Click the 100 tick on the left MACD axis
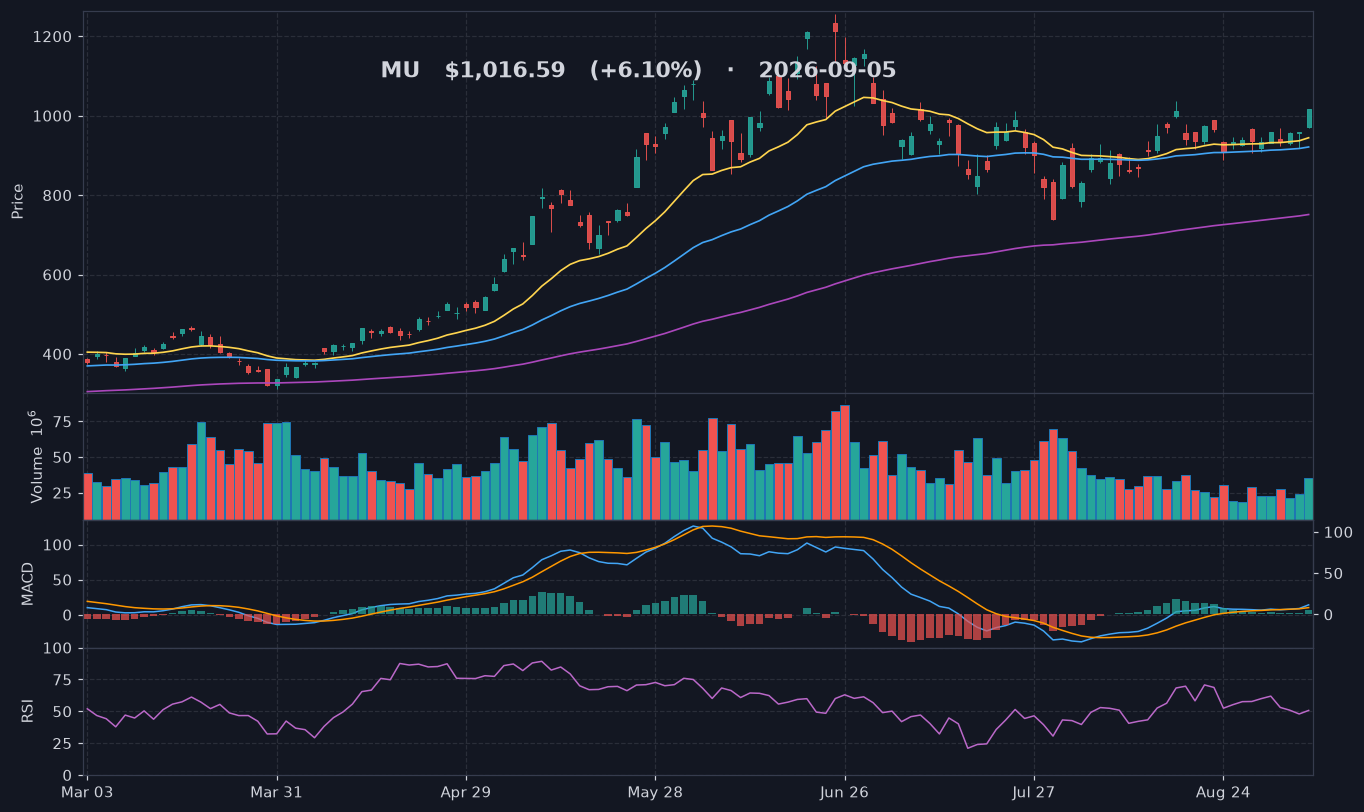Screen dimensions: 1364x812 pos(59,546)
